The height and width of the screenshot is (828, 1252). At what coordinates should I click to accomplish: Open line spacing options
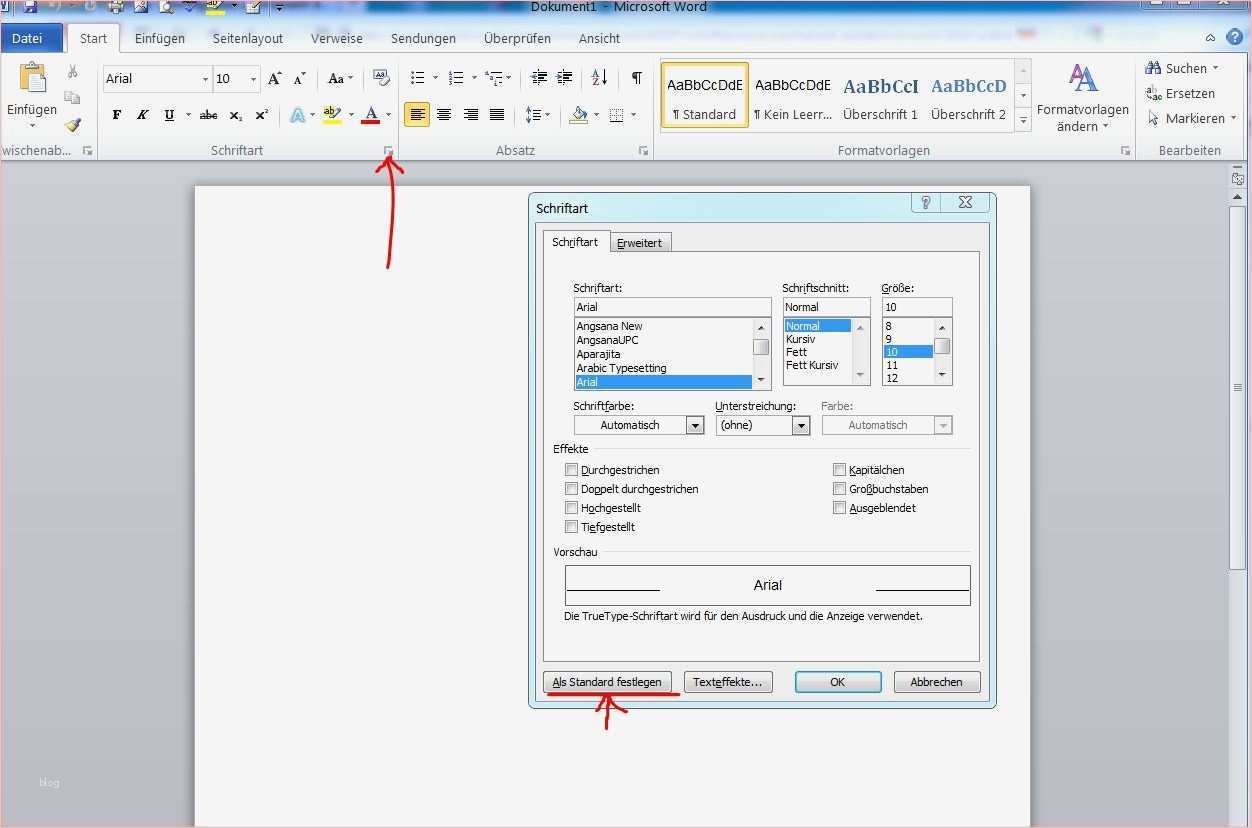534,115
